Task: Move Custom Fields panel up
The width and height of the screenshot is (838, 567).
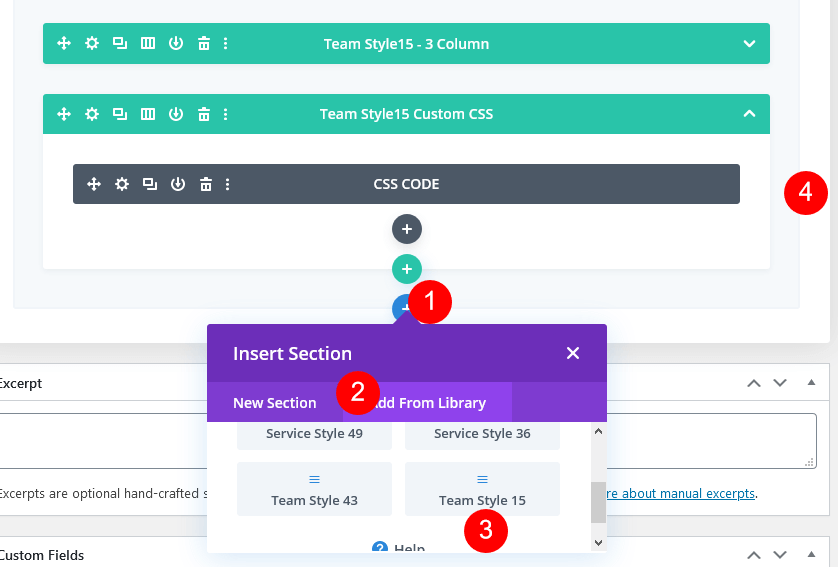Action: pyautogui.click(x=754, y=555)
